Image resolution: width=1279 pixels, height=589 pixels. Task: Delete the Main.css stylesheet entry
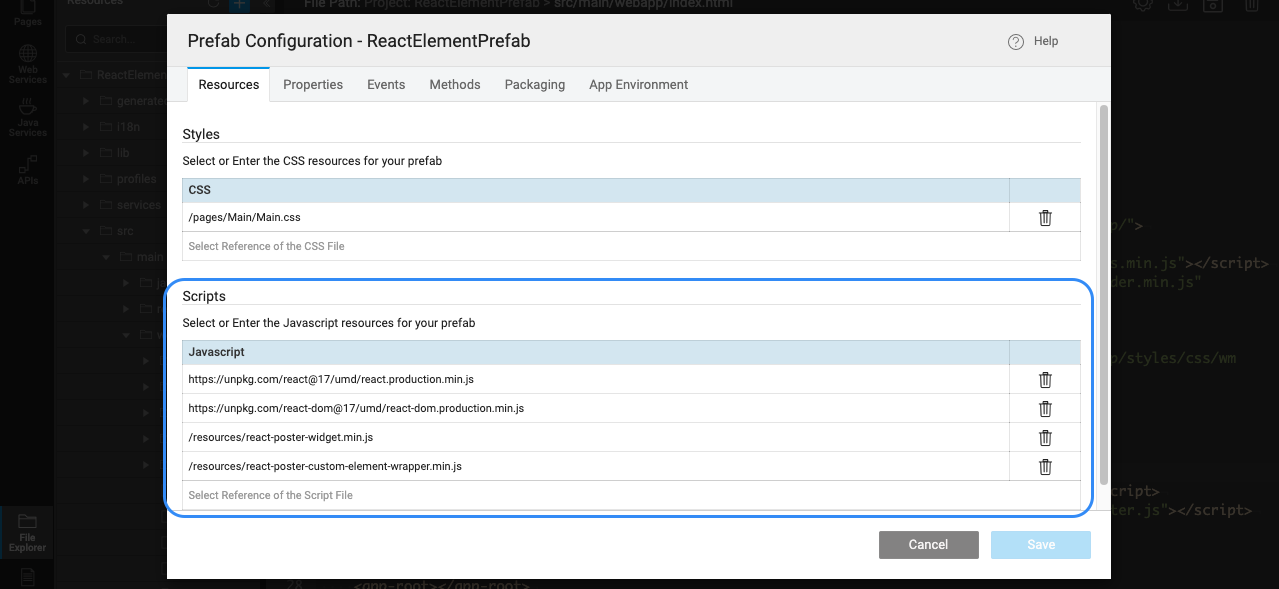tap(1045, 218)
